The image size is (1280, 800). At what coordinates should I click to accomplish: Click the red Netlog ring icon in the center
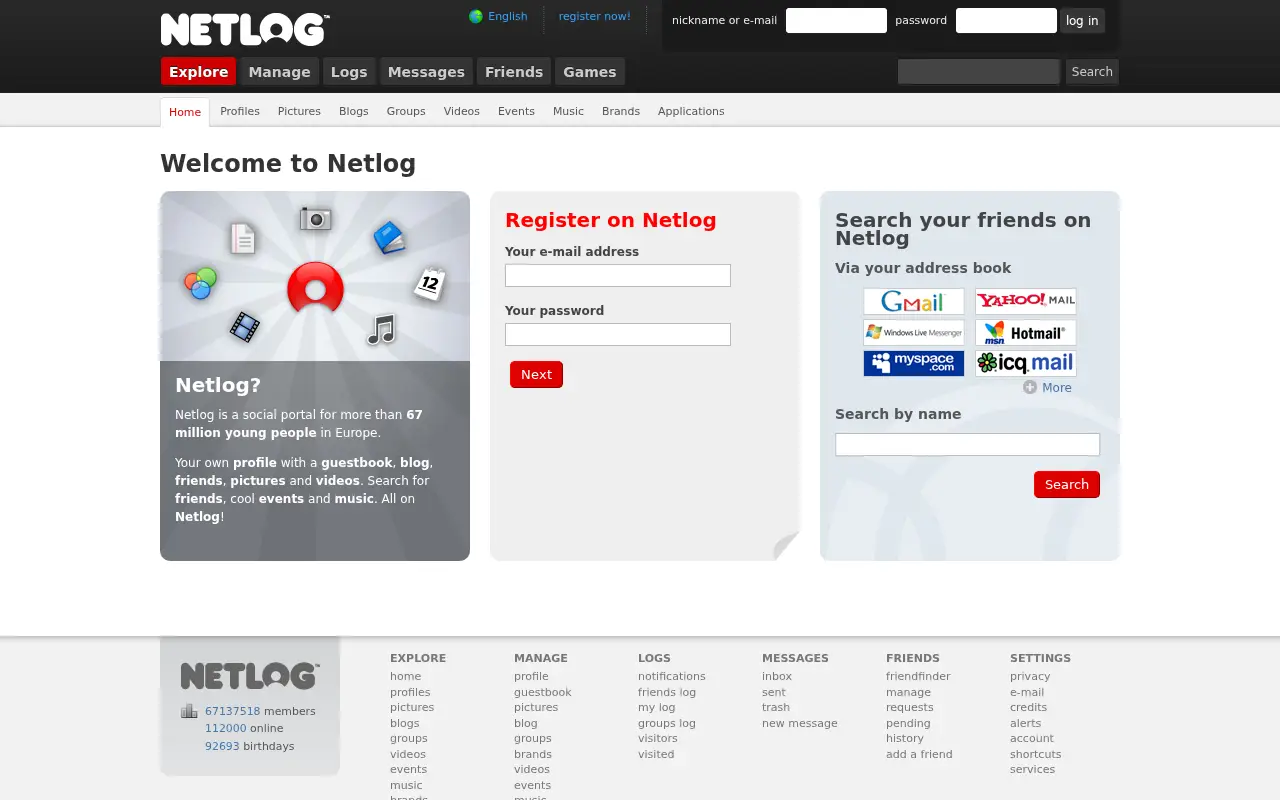315,289
